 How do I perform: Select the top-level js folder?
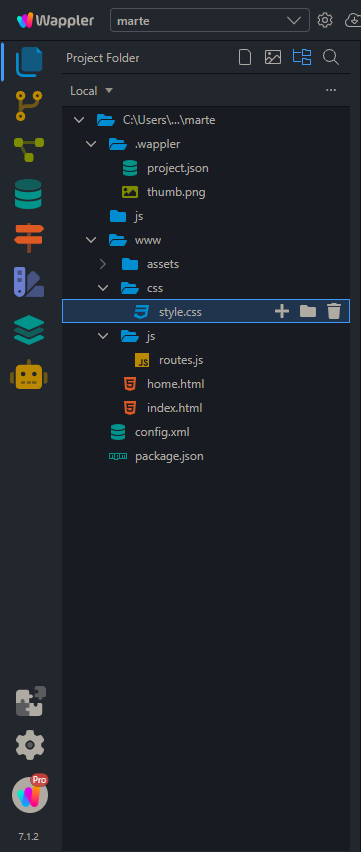click(x=139, y=216)
